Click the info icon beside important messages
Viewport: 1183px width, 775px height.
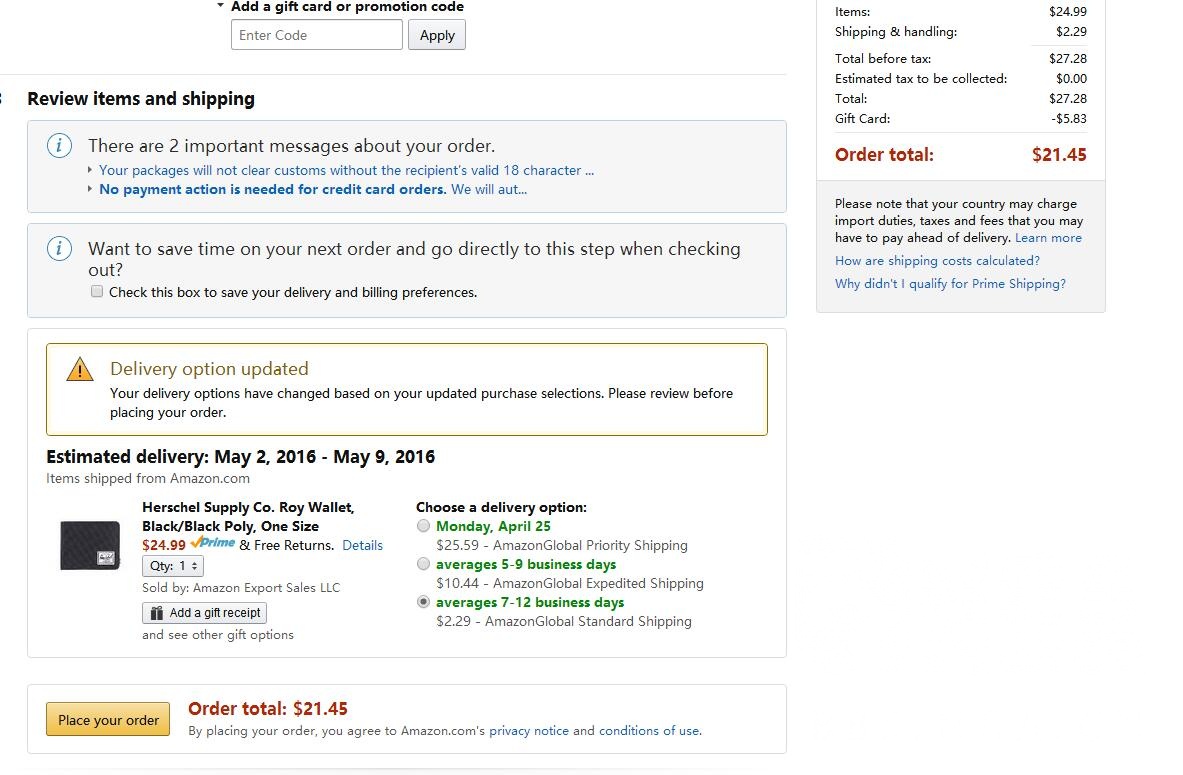59,146
